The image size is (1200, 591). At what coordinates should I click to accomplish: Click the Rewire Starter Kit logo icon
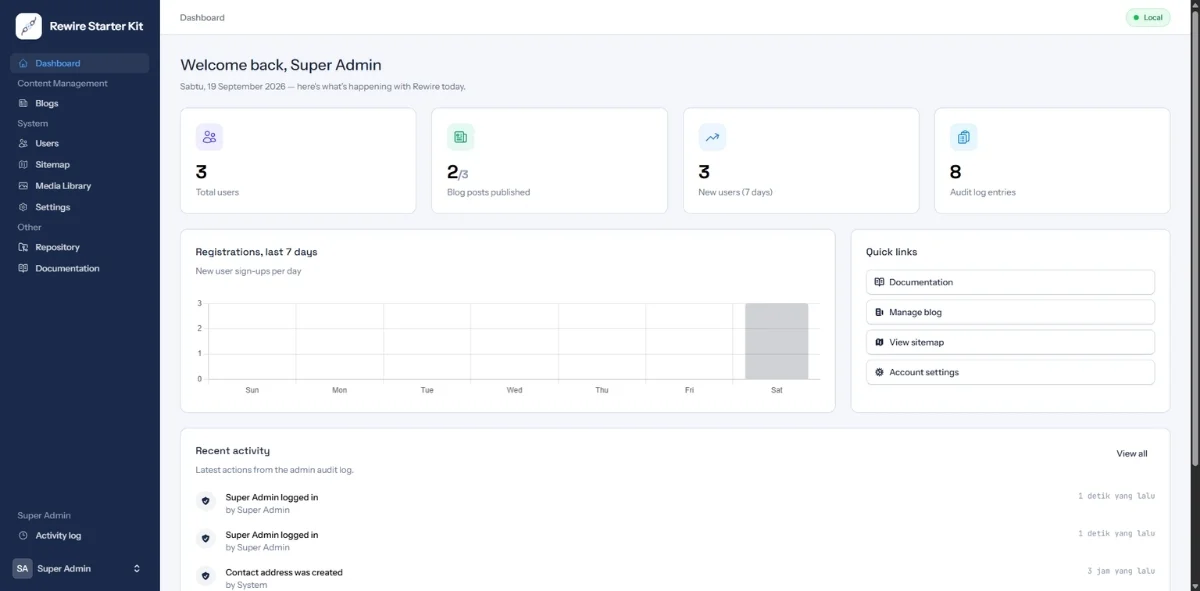[x=29, y=26]
